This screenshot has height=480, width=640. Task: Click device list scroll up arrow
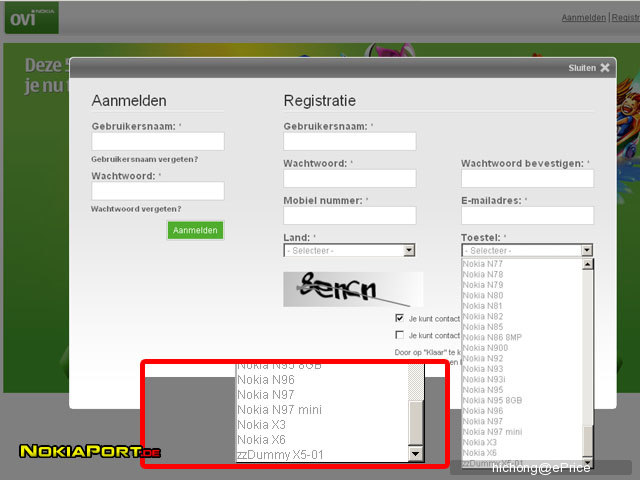587,264
